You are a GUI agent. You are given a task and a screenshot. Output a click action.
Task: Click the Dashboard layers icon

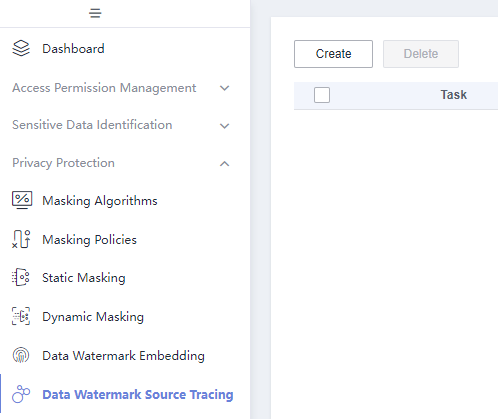pos(21,49)
